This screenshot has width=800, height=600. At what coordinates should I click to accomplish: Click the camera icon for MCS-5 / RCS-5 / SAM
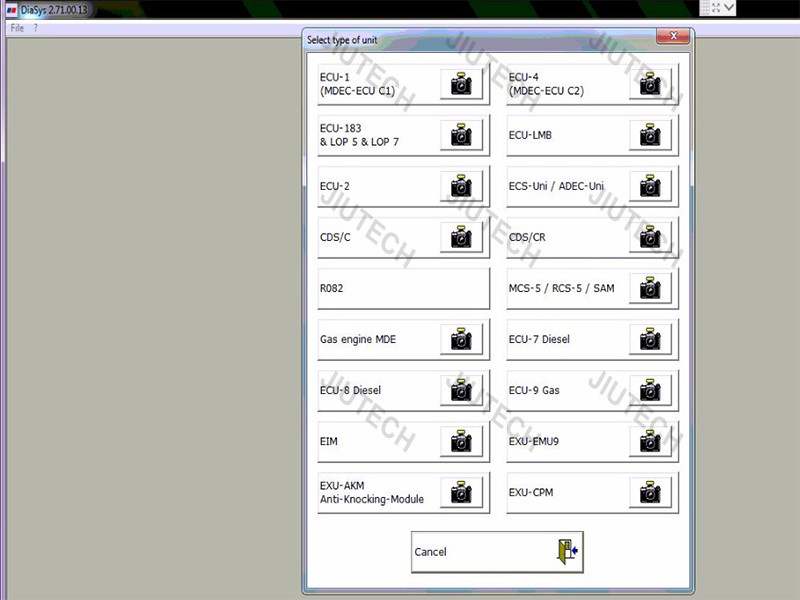pyautogui.click(x=650, y=288)
